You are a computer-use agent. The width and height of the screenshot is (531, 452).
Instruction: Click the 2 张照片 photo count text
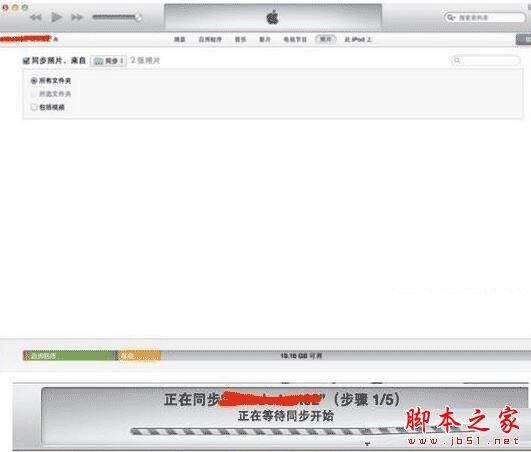coord(145,60)
